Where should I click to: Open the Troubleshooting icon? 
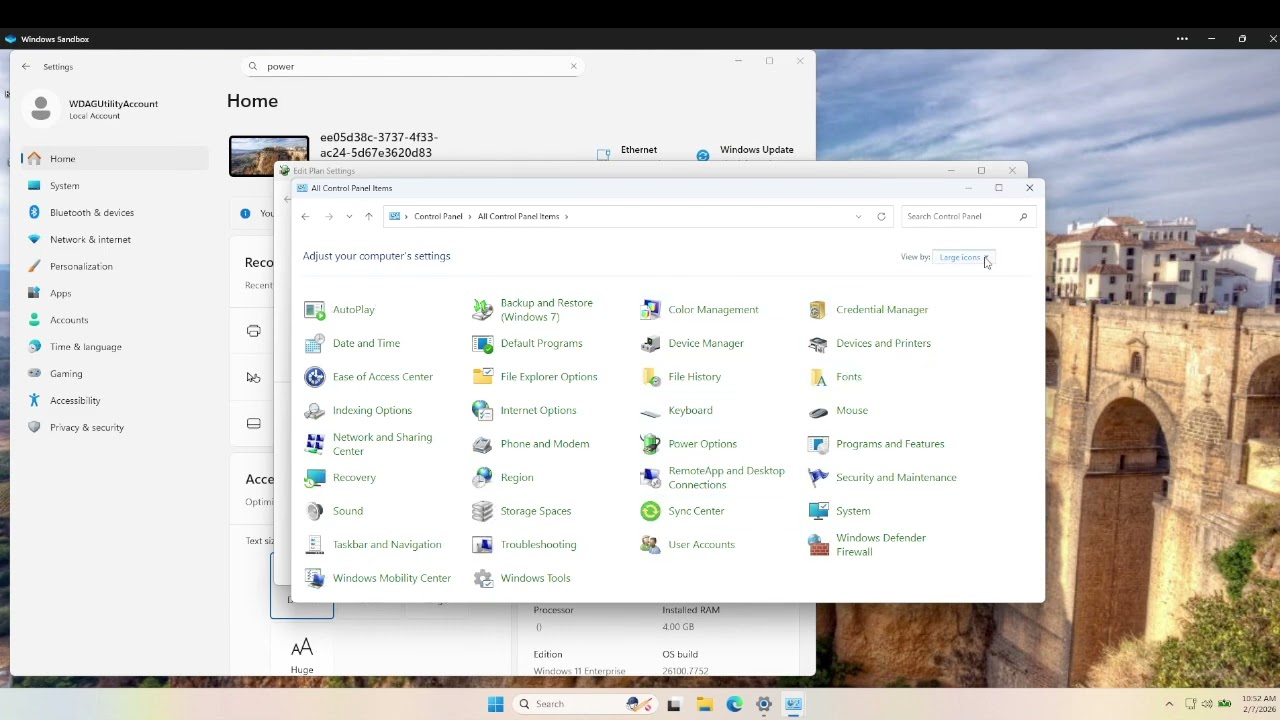pos(483,545)
